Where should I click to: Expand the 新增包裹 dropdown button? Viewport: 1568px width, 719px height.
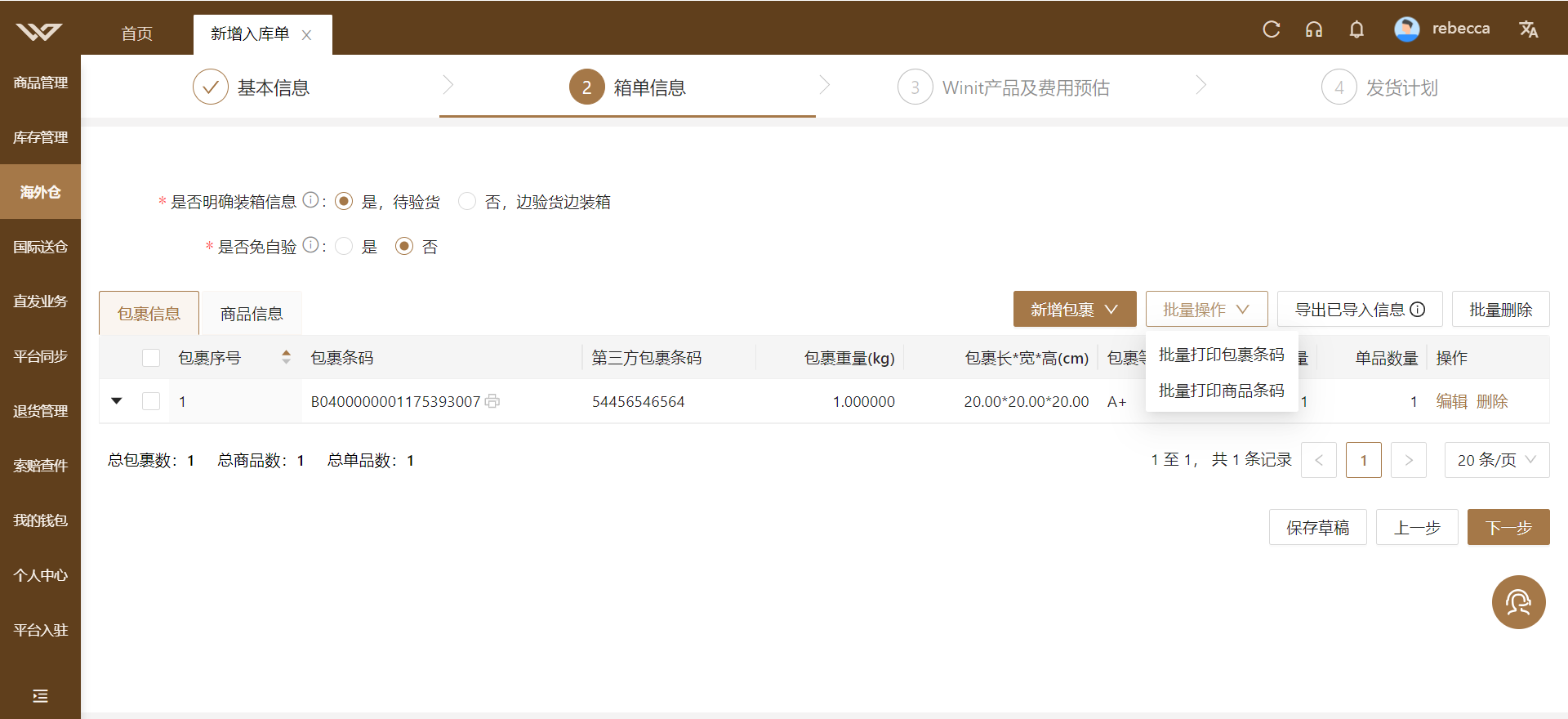pyautogui.click(x=1075, y=309)
